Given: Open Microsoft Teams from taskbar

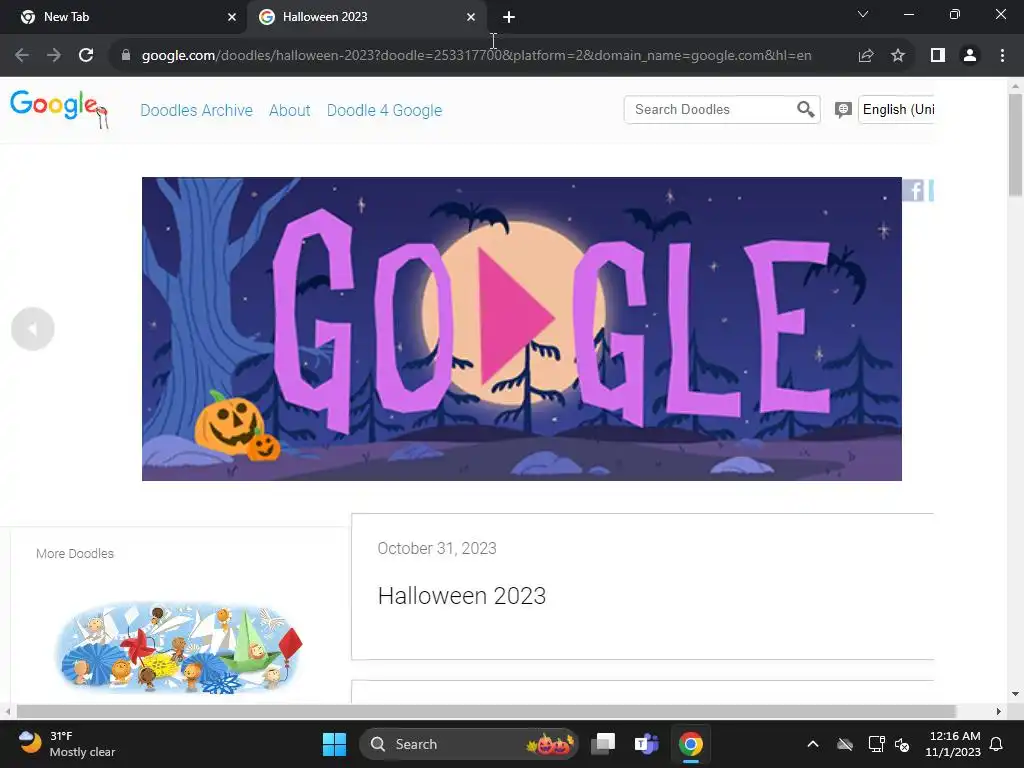Looking at the screenshot, I should coord(647,744).
